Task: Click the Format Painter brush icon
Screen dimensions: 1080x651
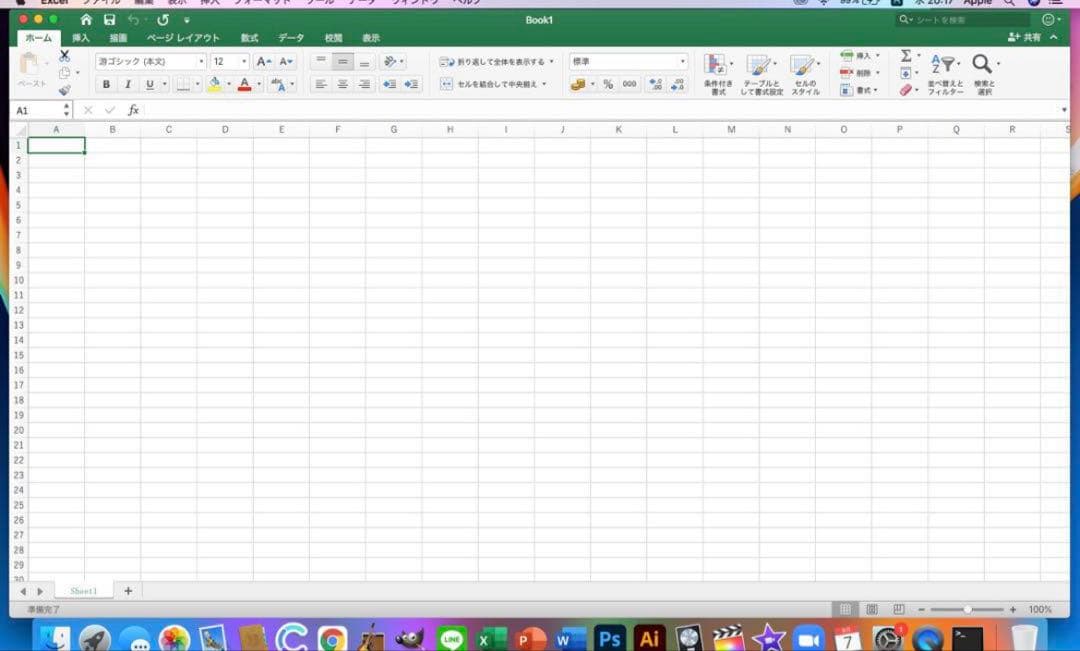Action: 65,90
